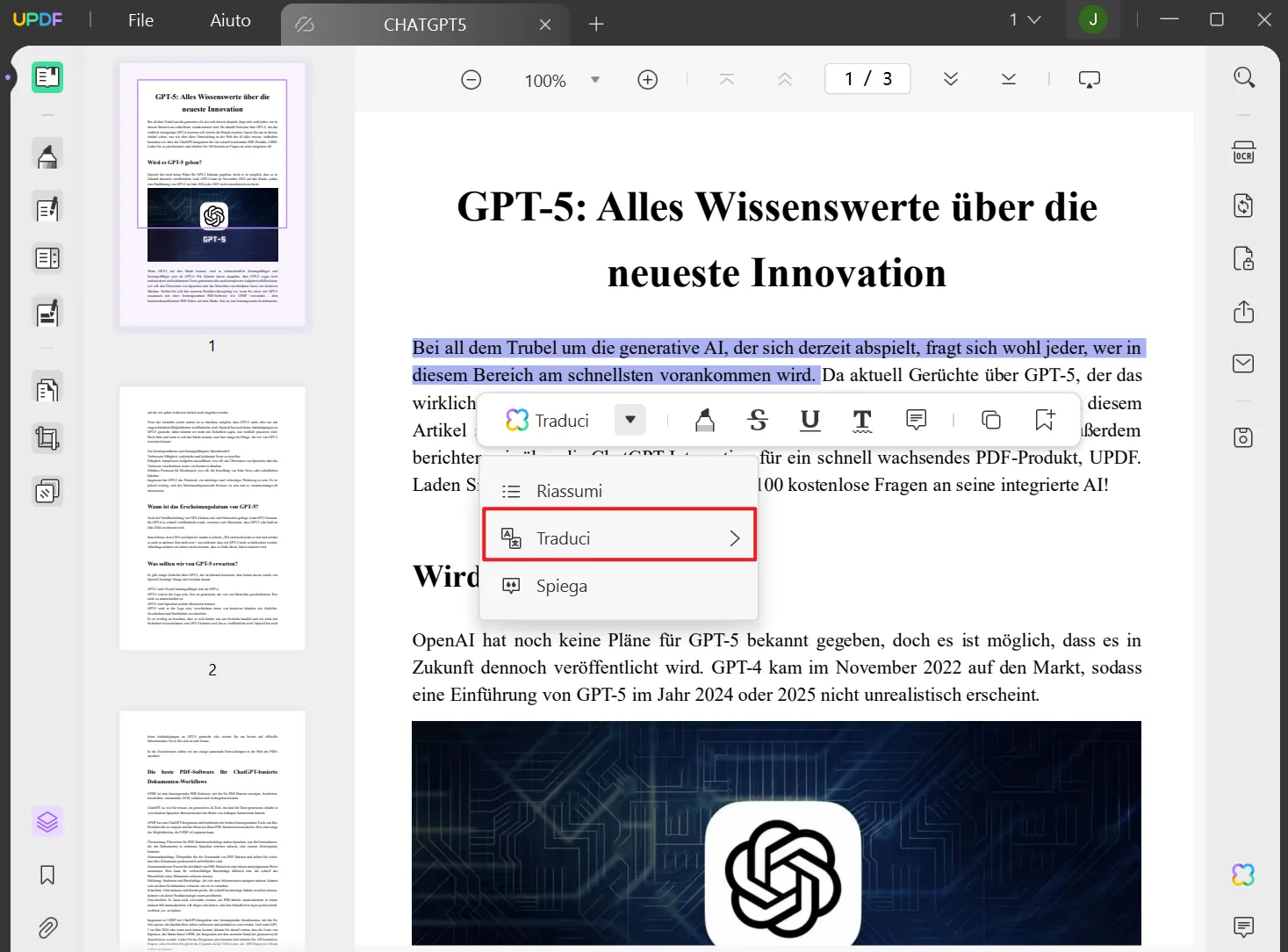Jump to the first page

[727, 79]
